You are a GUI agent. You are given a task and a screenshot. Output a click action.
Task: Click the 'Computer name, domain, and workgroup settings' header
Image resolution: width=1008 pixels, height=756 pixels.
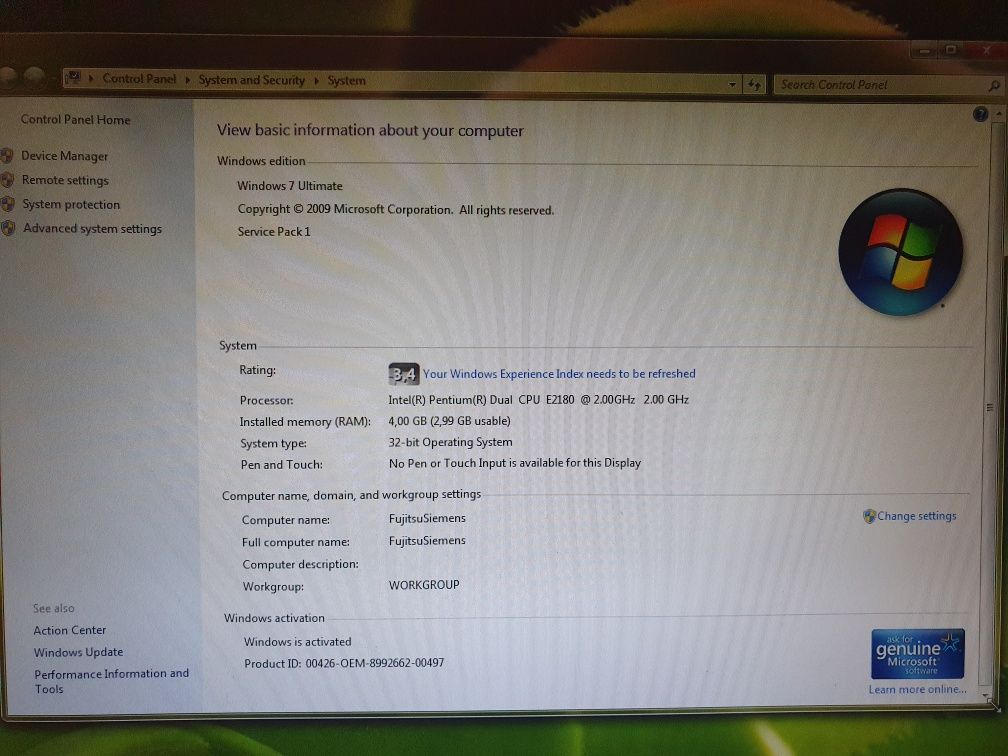[352, 494]
